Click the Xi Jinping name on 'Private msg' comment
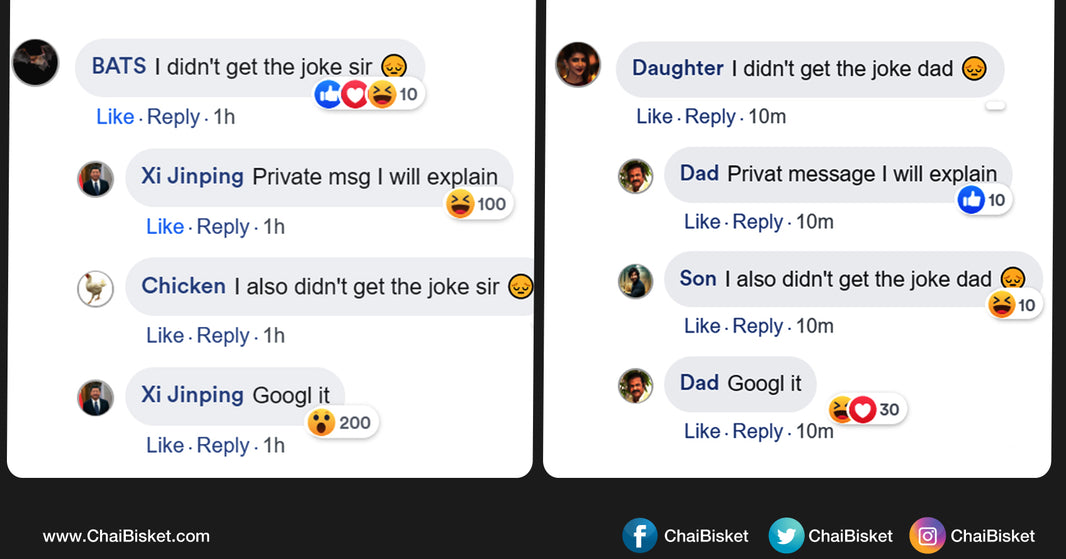This screenshot has width=1066, height=559. (192, 176)
